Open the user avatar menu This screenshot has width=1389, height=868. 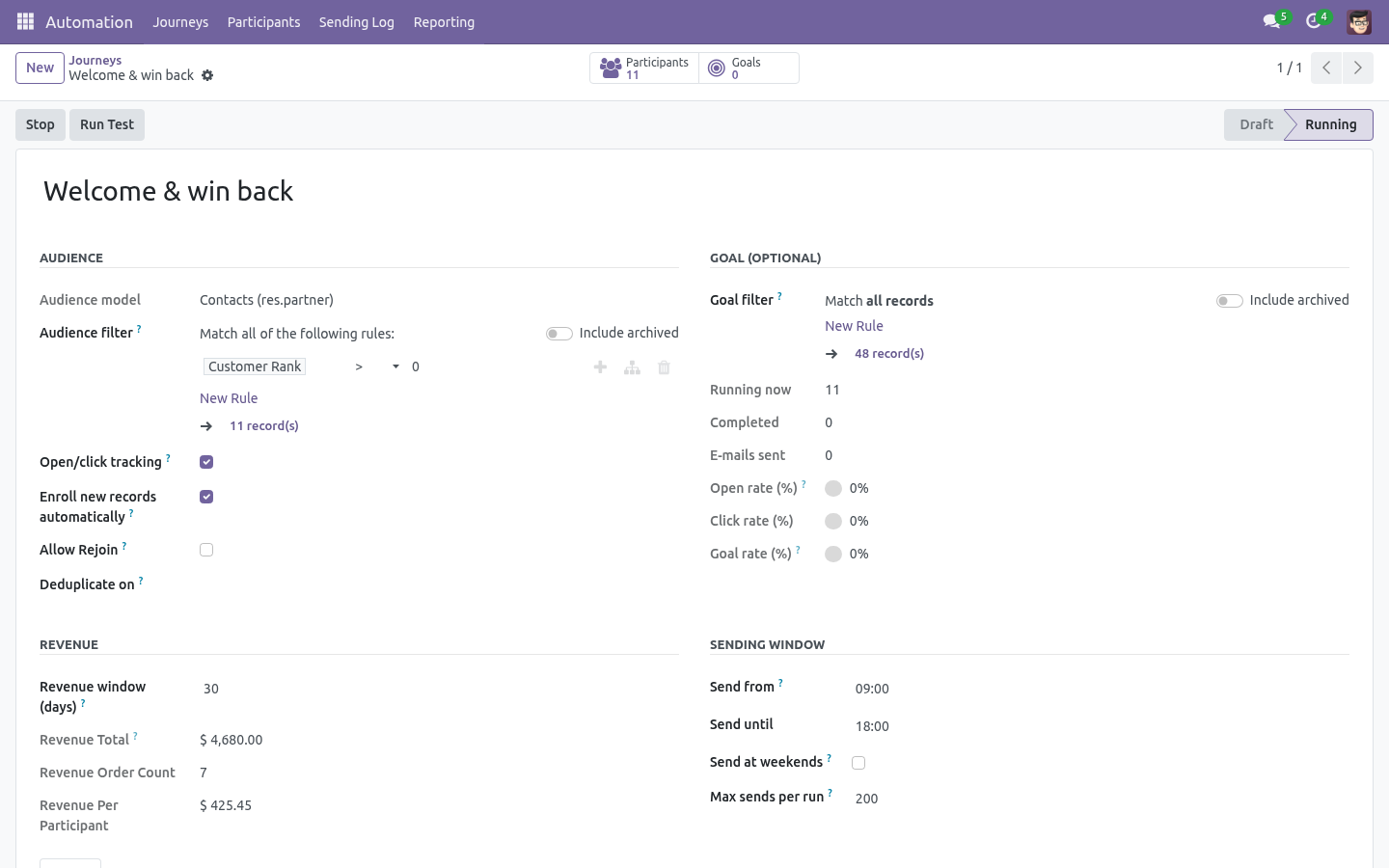pos(1359,21)
